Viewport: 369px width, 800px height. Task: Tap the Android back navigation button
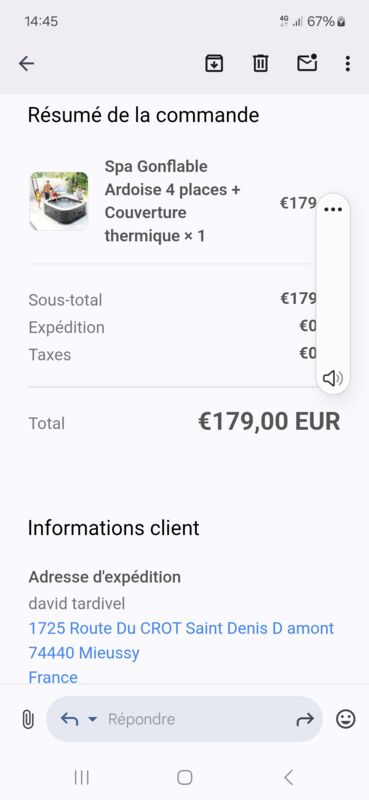[288, 777]
